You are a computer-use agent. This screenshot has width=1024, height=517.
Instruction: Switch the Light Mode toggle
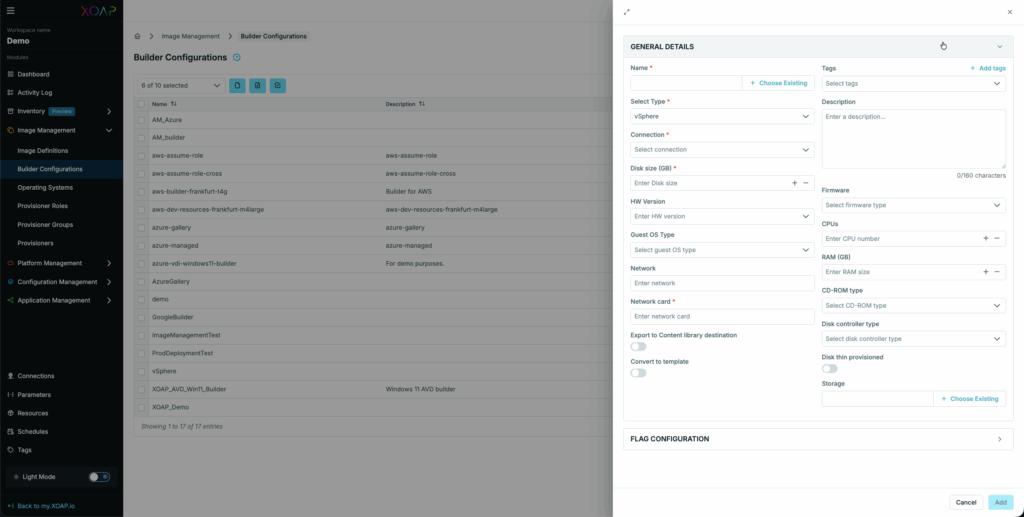(x=99, y=477)
